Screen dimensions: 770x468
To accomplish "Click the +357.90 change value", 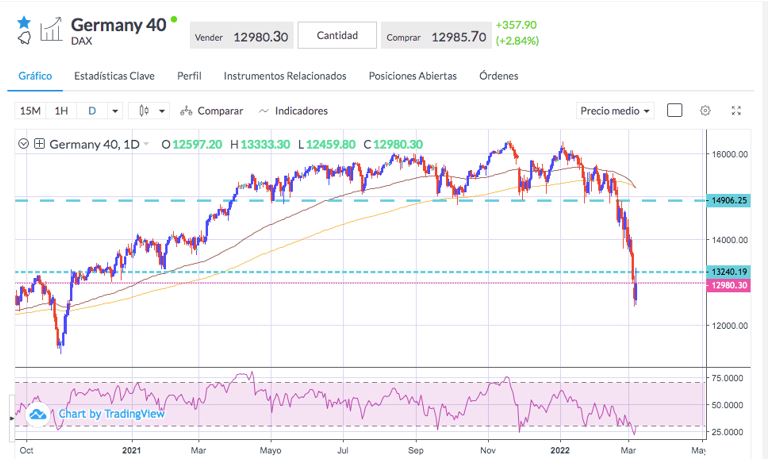I will point(516,25).
